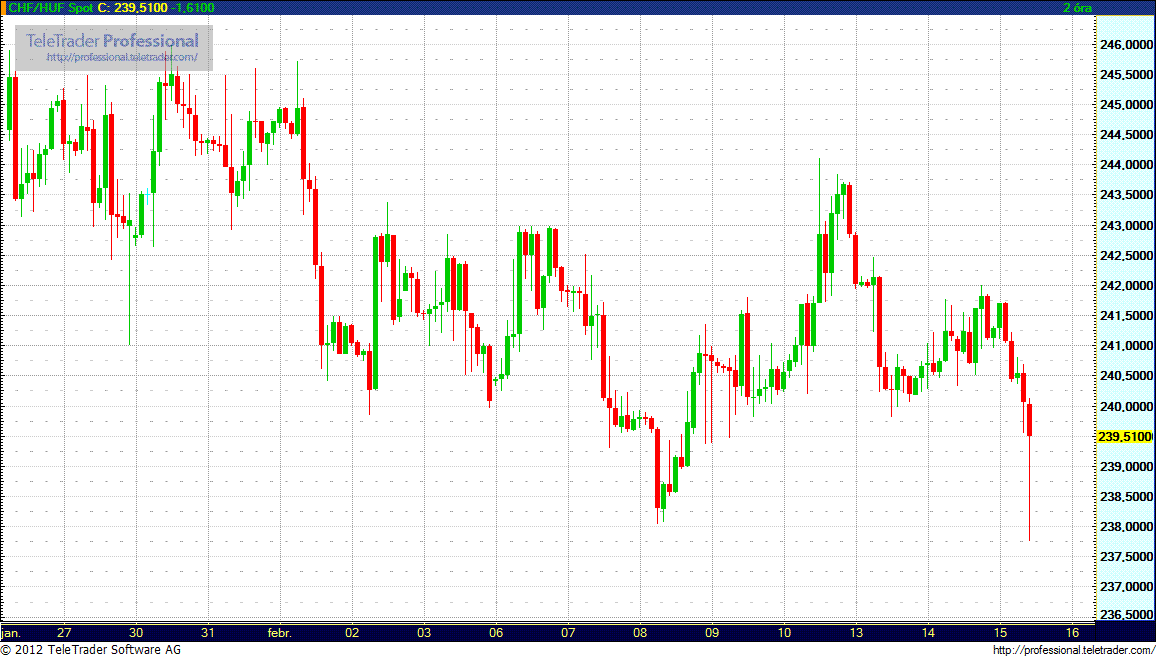
Task: Click the 238,0000 price axis label
Action: click(x=1125, y=526)
